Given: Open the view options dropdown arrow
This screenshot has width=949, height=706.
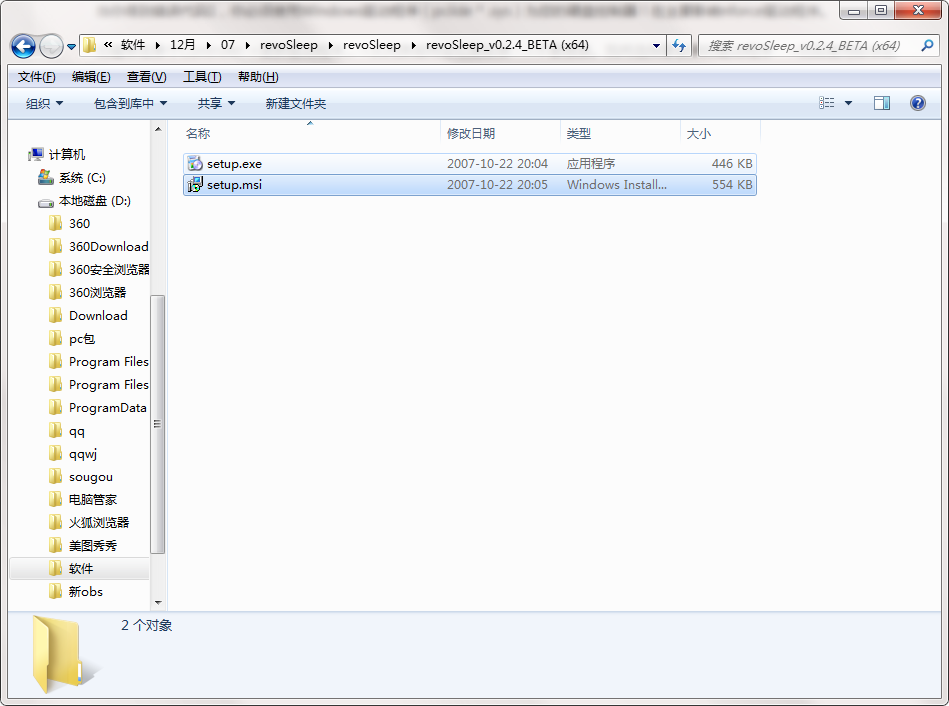Looking at the screenshot, I should point(848,103).
